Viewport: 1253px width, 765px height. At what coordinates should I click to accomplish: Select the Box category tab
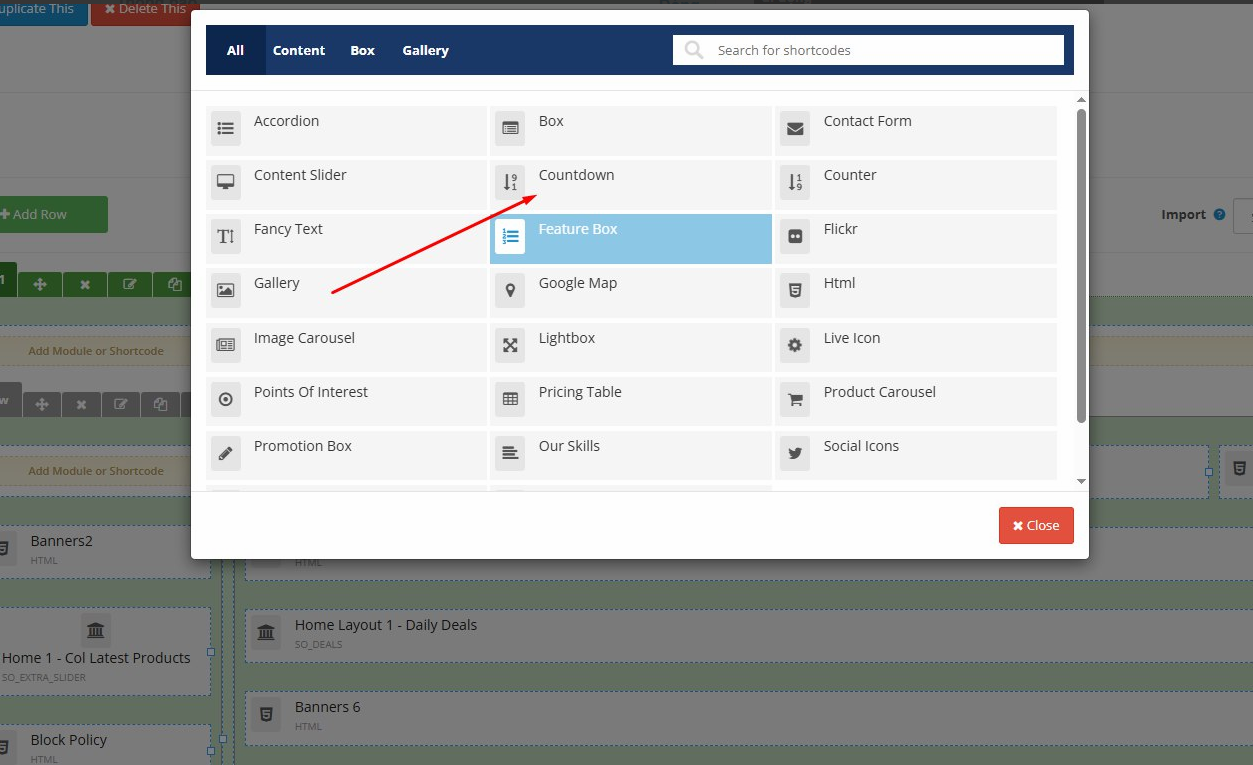tap(362, 50)
